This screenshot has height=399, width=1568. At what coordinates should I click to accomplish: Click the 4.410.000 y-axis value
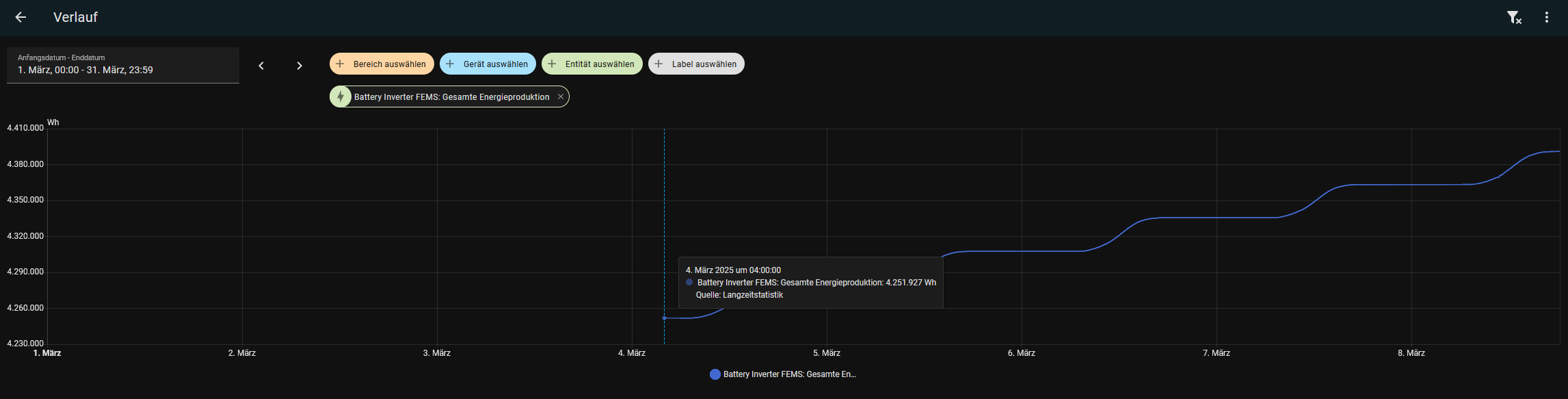tap(25, 128)
